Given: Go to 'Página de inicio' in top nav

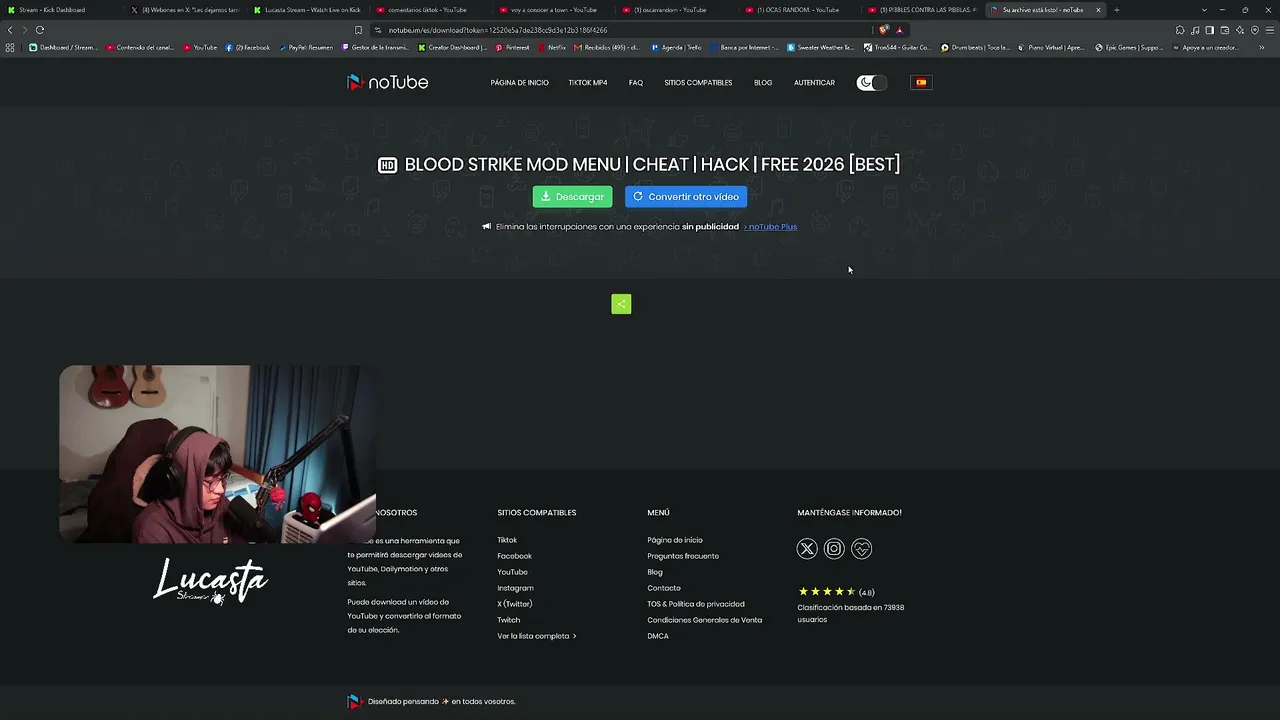Looking at the screenshot, I should pyautogui.click(x=519, y=82).
